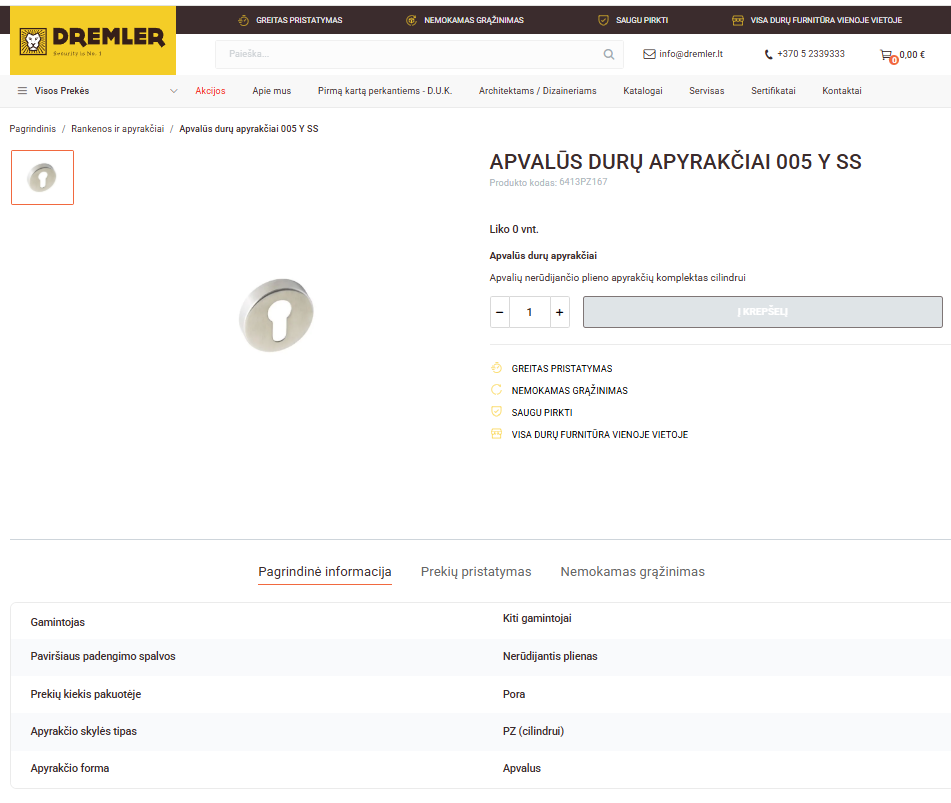The image size is (951, 803).
Task: Open the Katalogai menu item
Action: (x=642, y=91)
